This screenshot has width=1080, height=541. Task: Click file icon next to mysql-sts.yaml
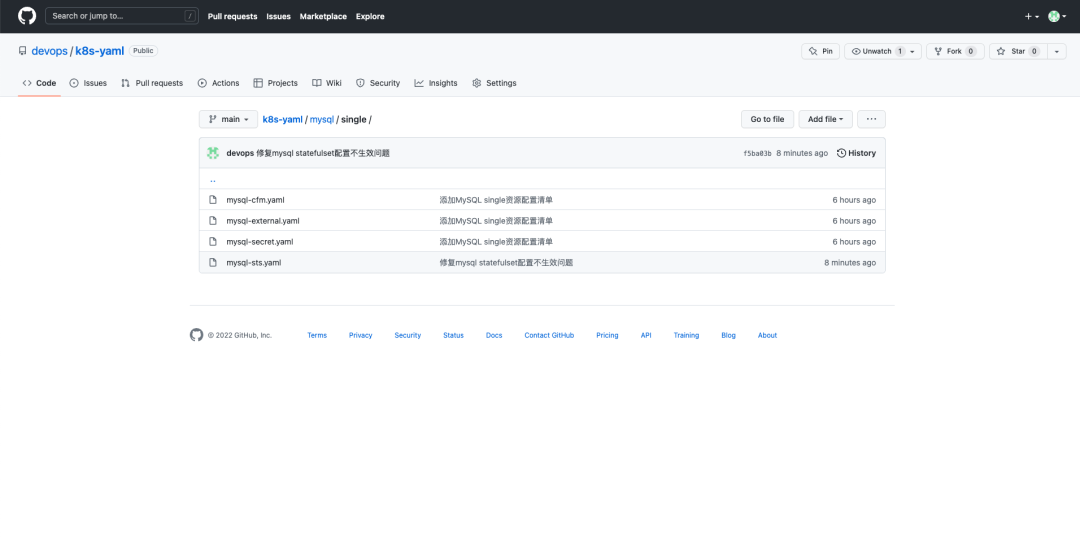click(213, 263)
